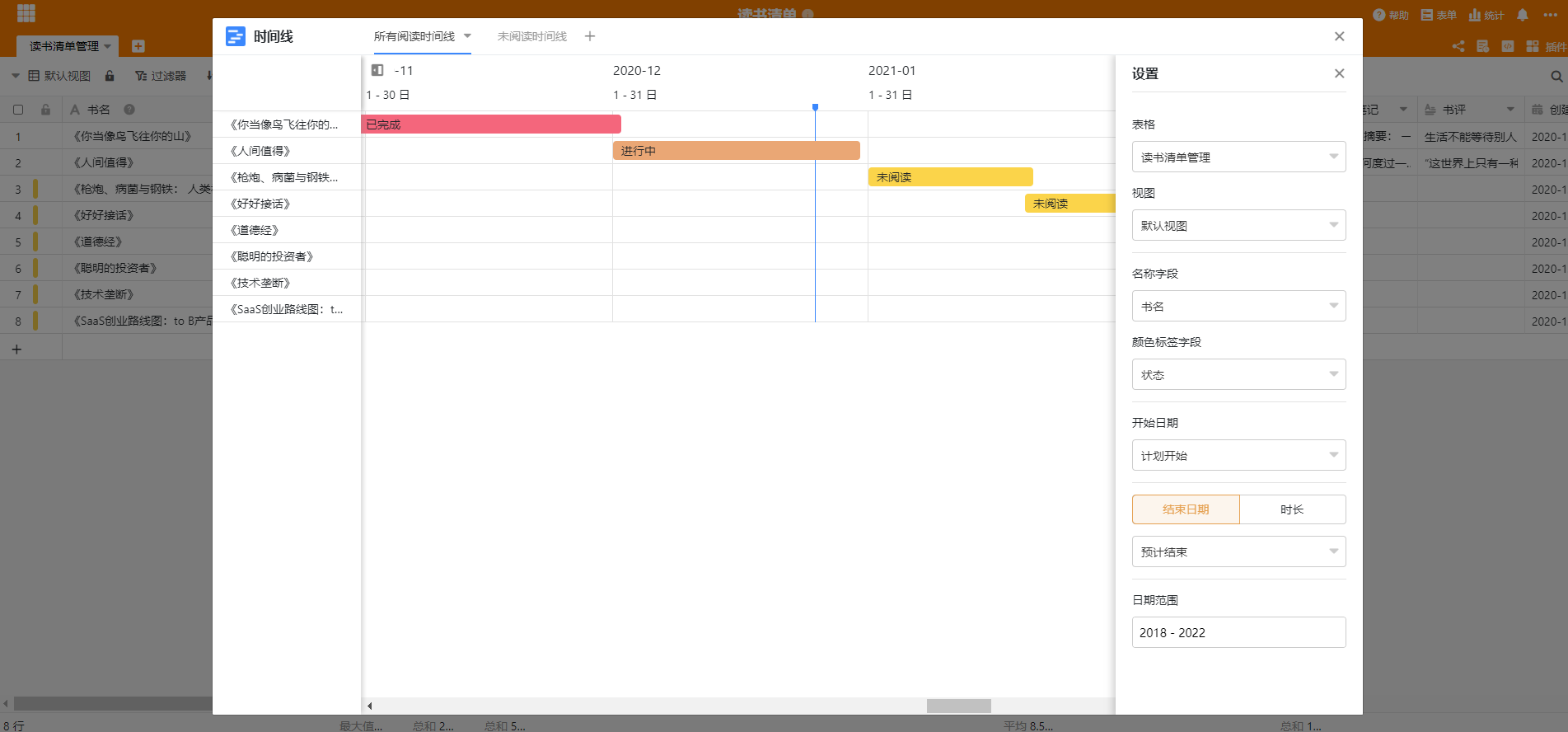This screenshot has width=1568, height=732.
Task: Add a new timeline view with the plus icon
Action: (590, 36)
